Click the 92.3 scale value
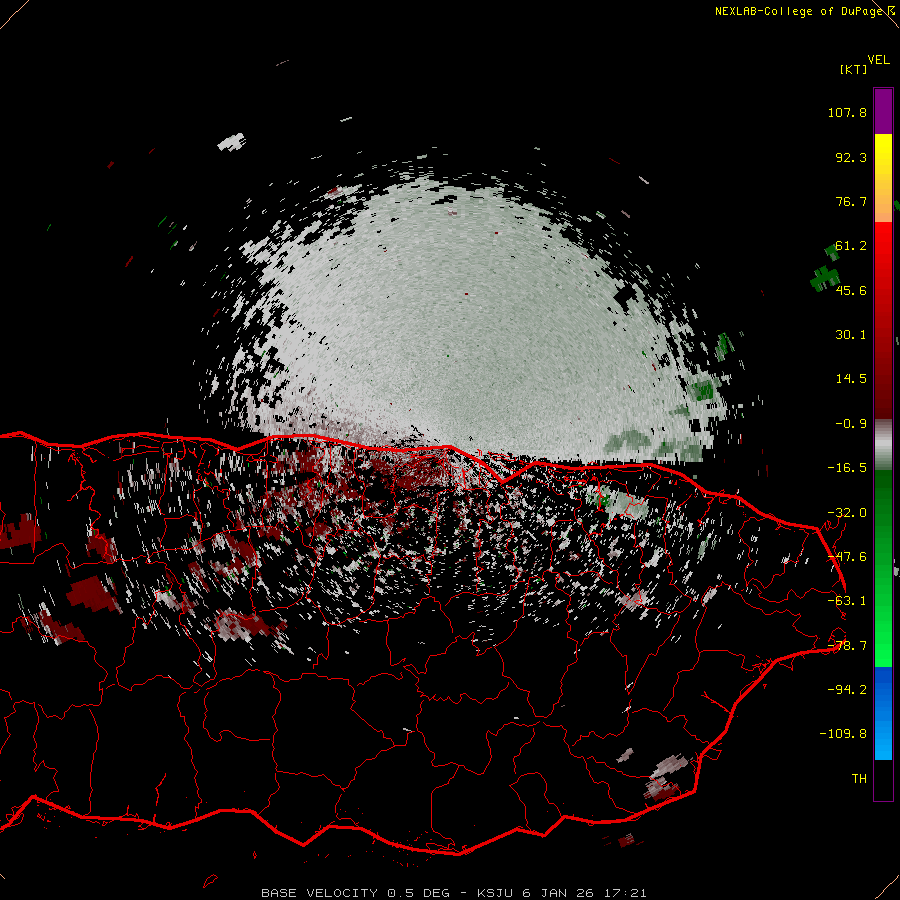Screen dimensions: 900x900 click(851, 157)
